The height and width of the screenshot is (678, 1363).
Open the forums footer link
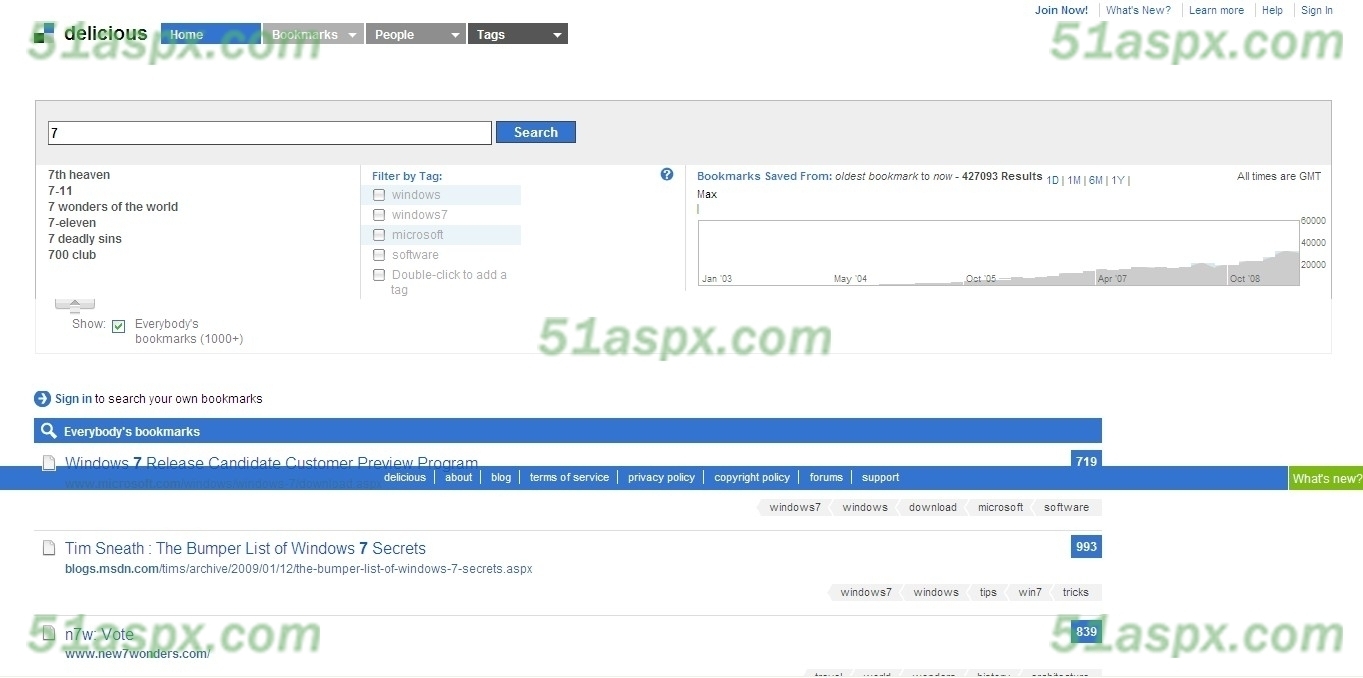pos(826,477)
